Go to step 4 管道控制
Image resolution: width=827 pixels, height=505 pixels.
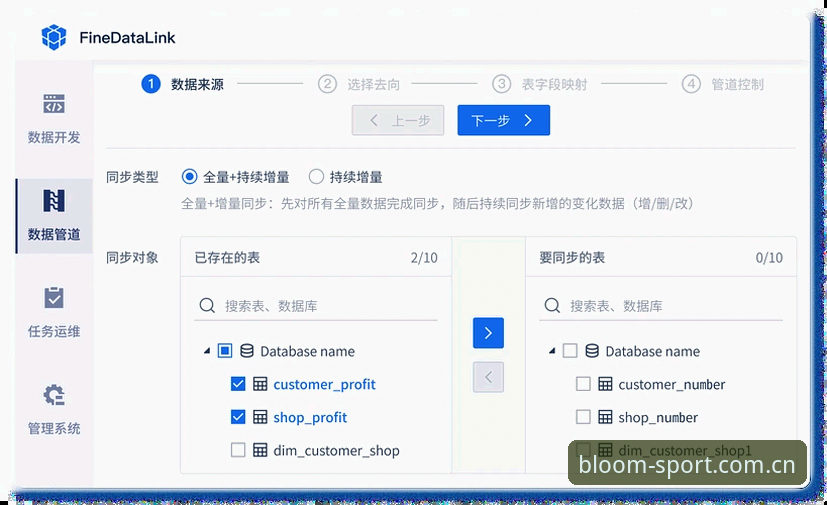coord(723,84)
